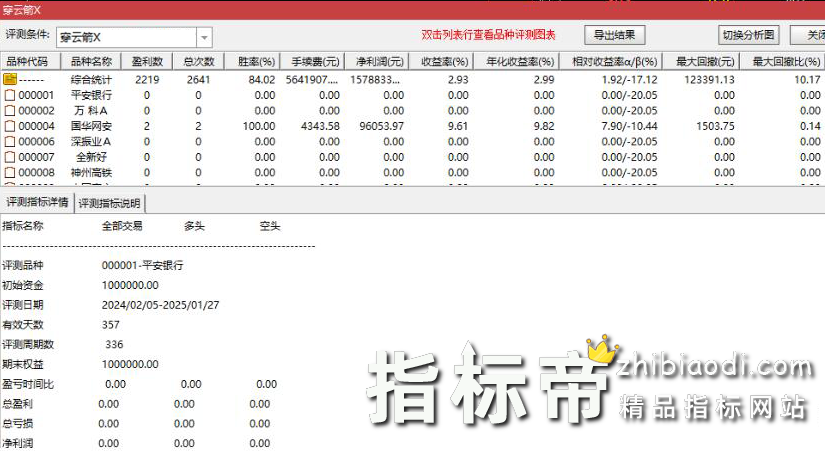The height and width of the screenshot is (452, 825).
Task: Click the 总盈利 label
Action: click(17, 404)
